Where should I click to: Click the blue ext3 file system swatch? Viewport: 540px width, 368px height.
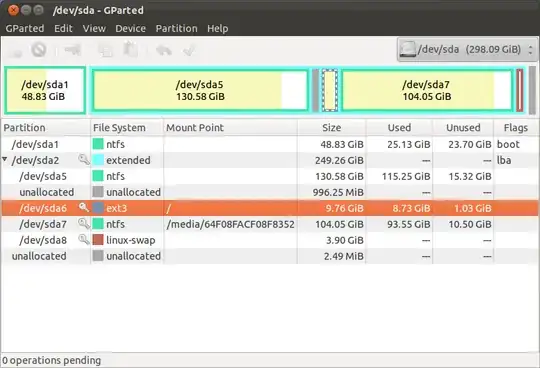[98, 208]
